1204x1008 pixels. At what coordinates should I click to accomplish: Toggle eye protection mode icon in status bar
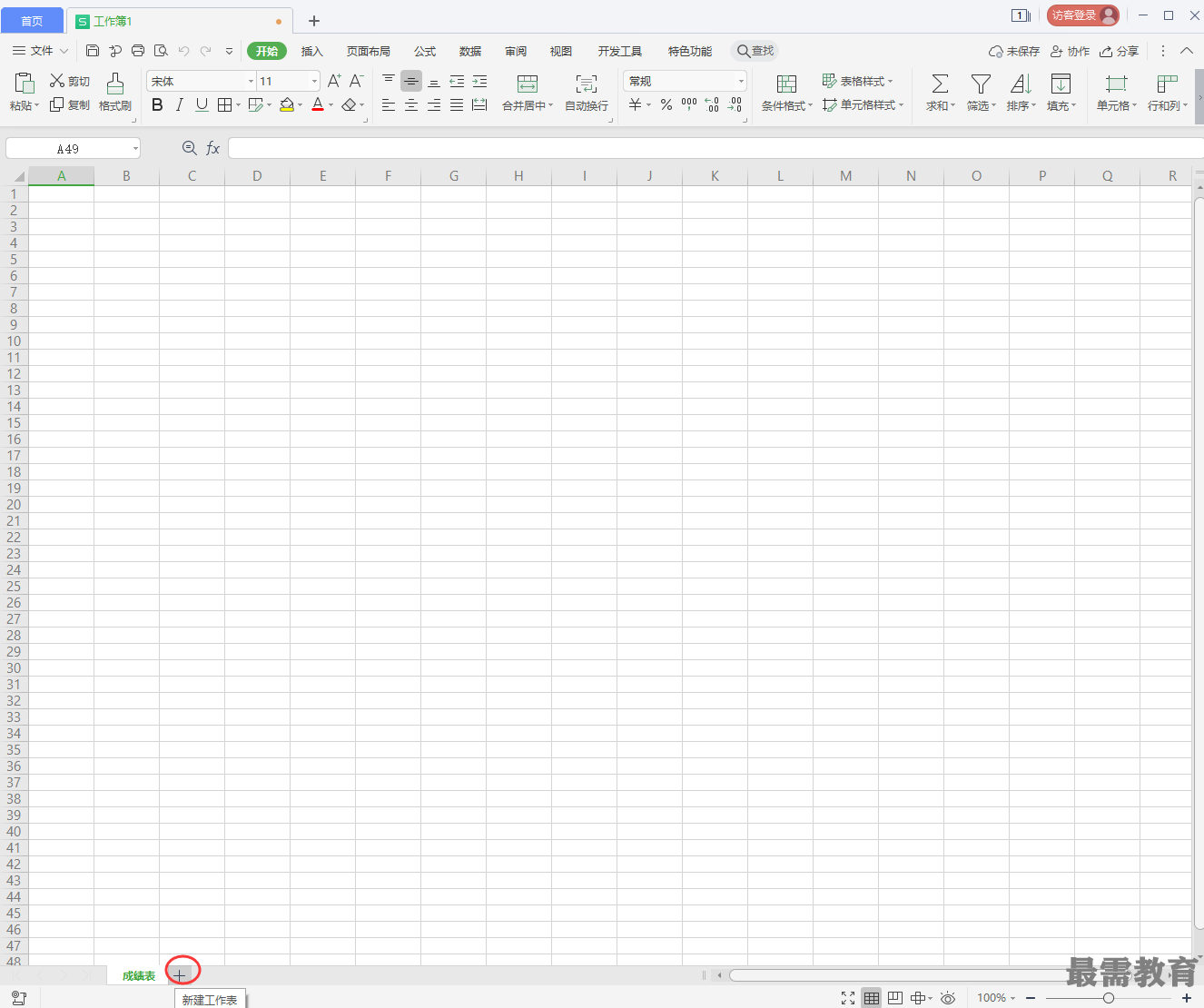[948, 998]
